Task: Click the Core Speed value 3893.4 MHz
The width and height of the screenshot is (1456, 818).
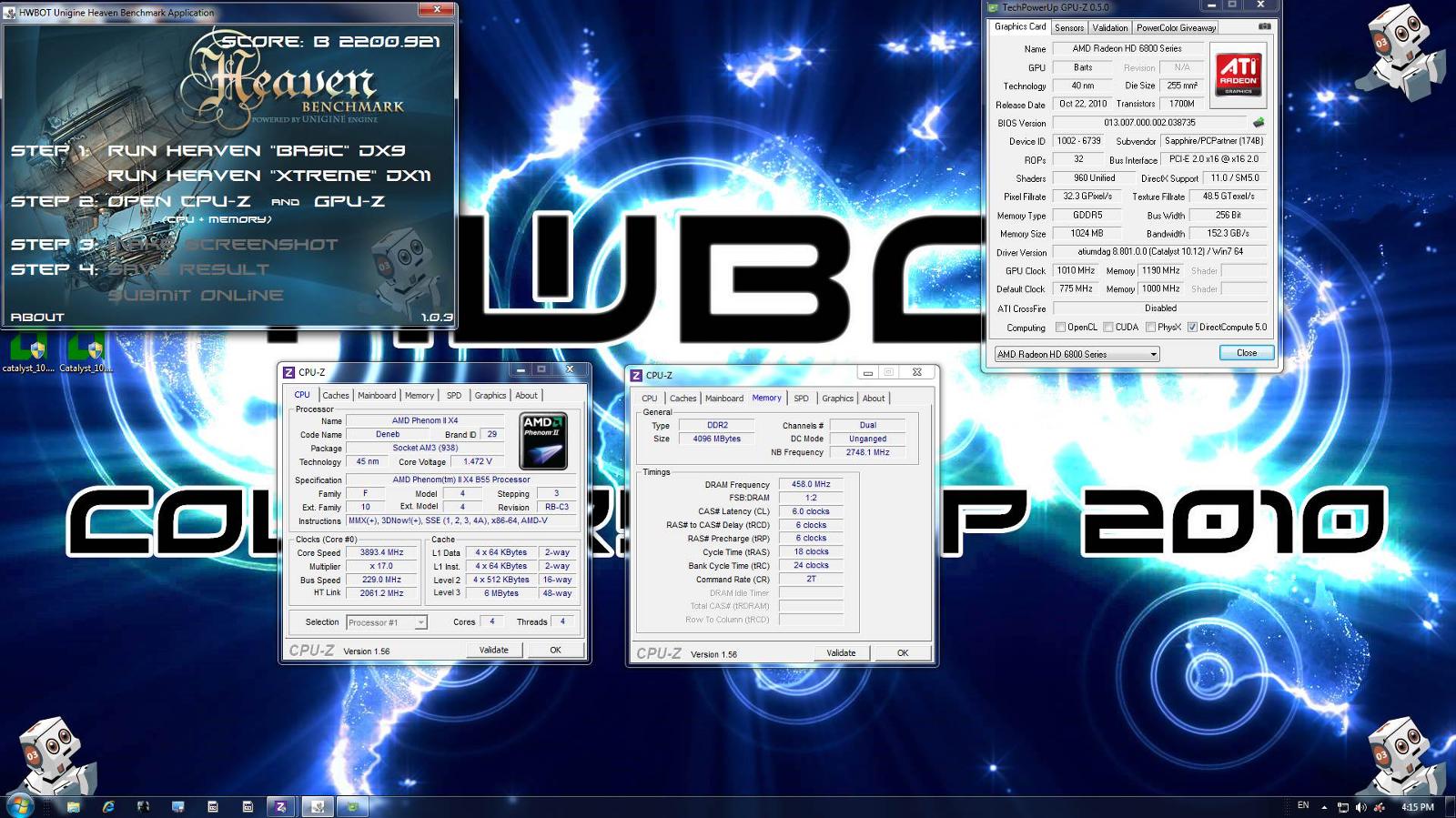Action: (381, 552)
